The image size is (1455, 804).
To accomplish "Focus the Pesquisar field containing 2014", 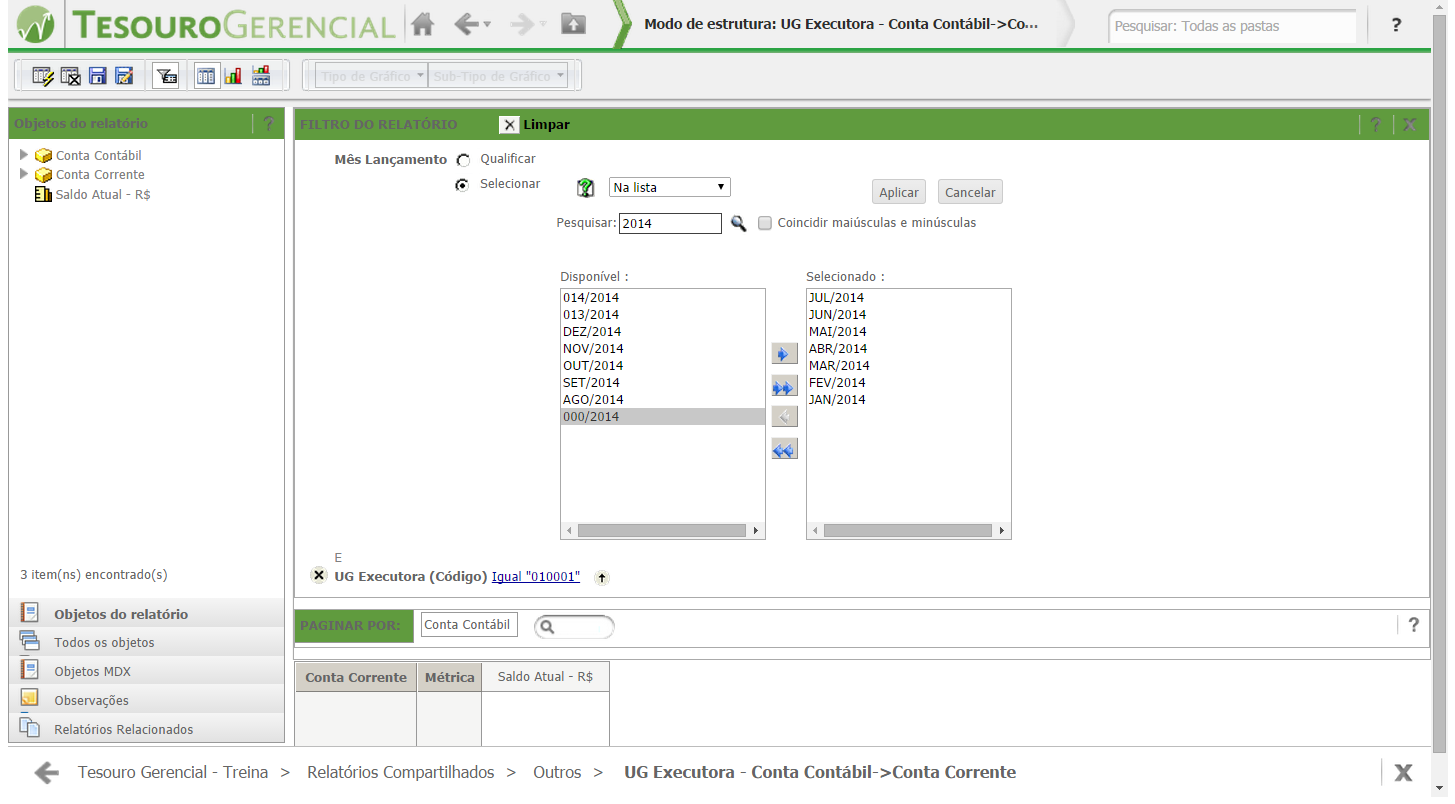I will [x=670, y=223].
